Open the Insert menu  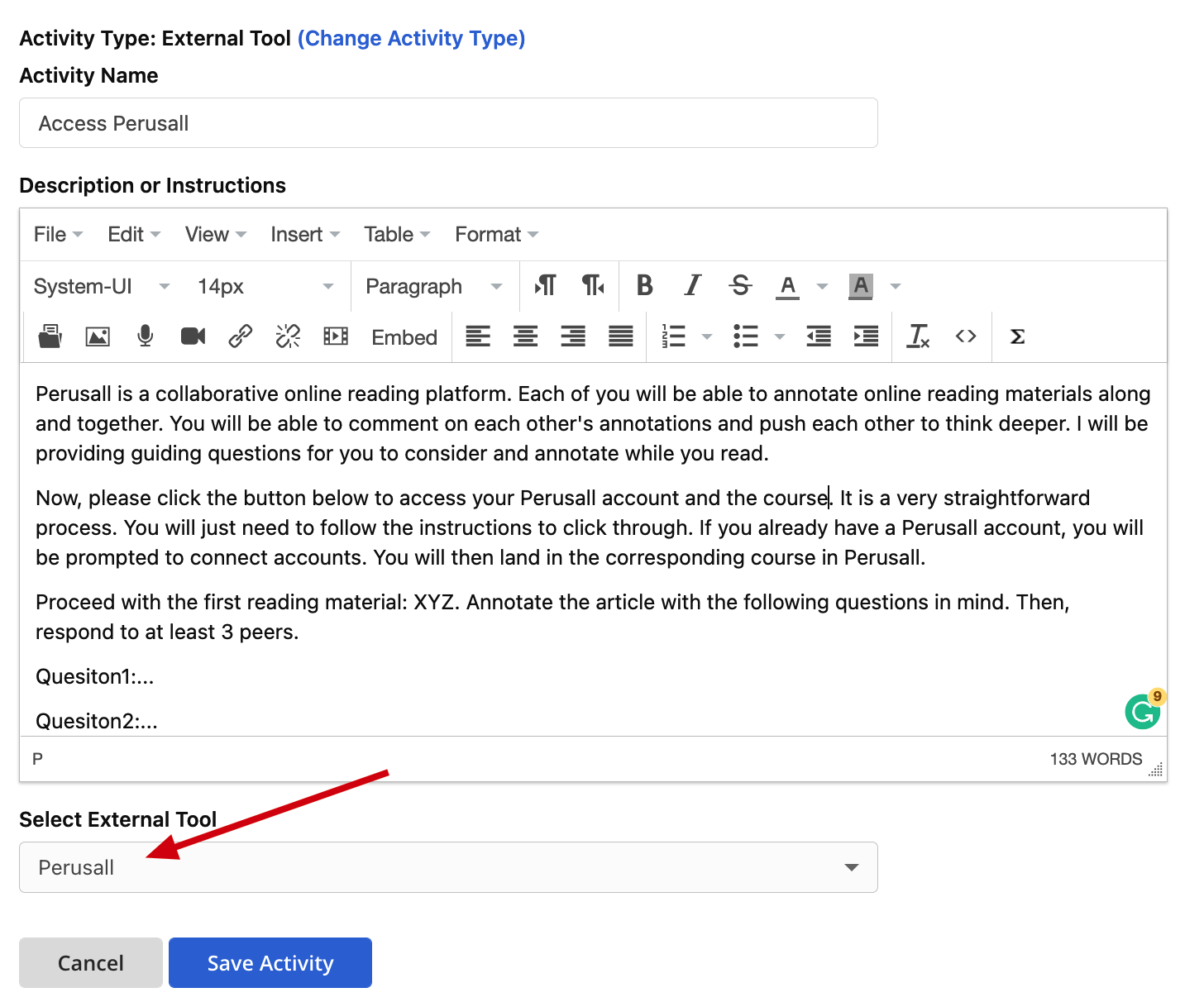(x=305, y=235)
